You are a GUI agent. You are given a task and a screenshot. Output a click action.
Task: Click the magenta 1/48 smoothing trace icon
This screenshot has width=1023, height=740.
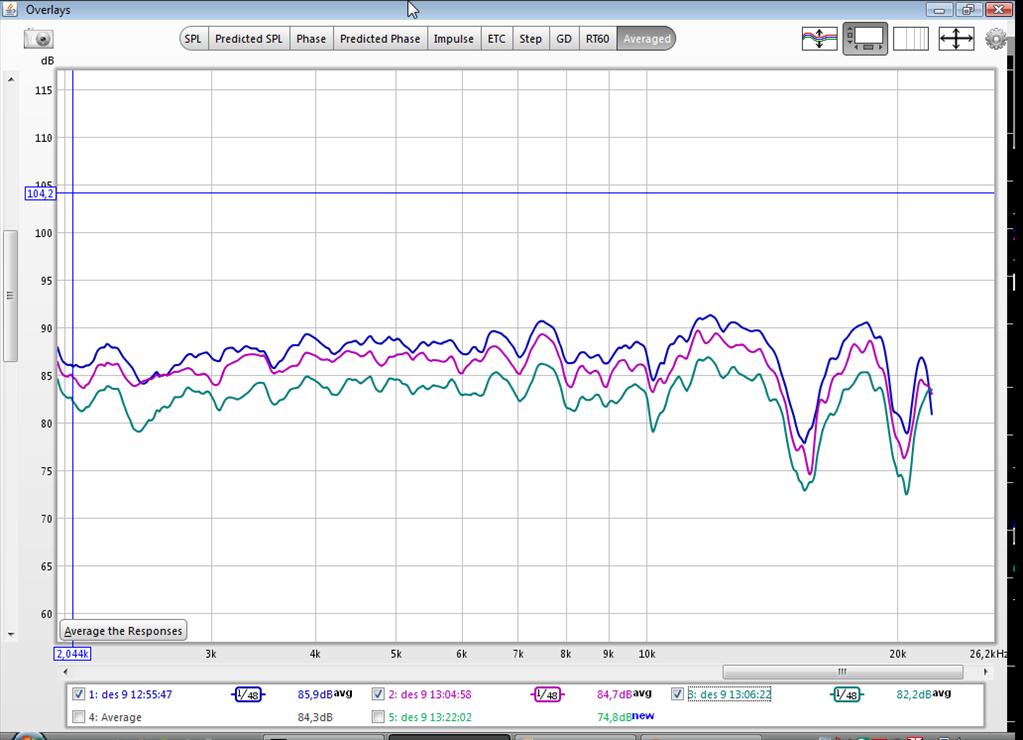coord(546,694)
